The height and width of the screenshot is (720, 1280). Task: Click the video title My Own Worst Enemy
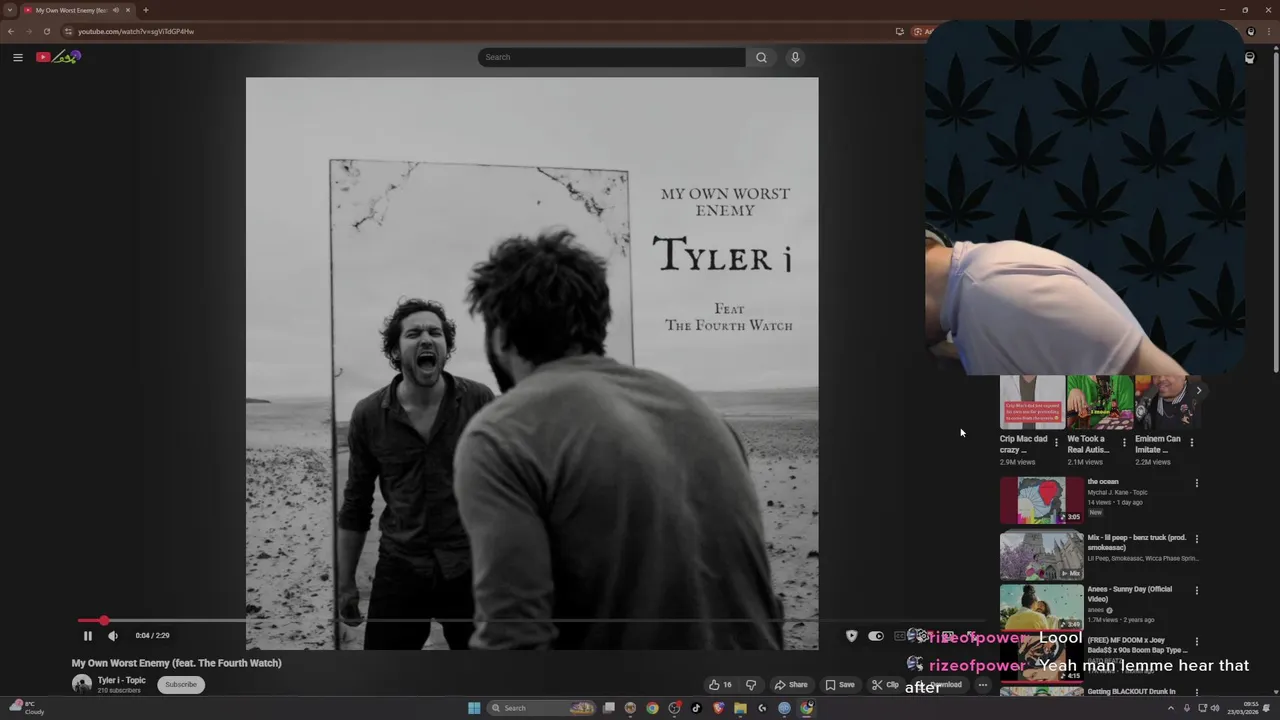[x=176, y=663]
